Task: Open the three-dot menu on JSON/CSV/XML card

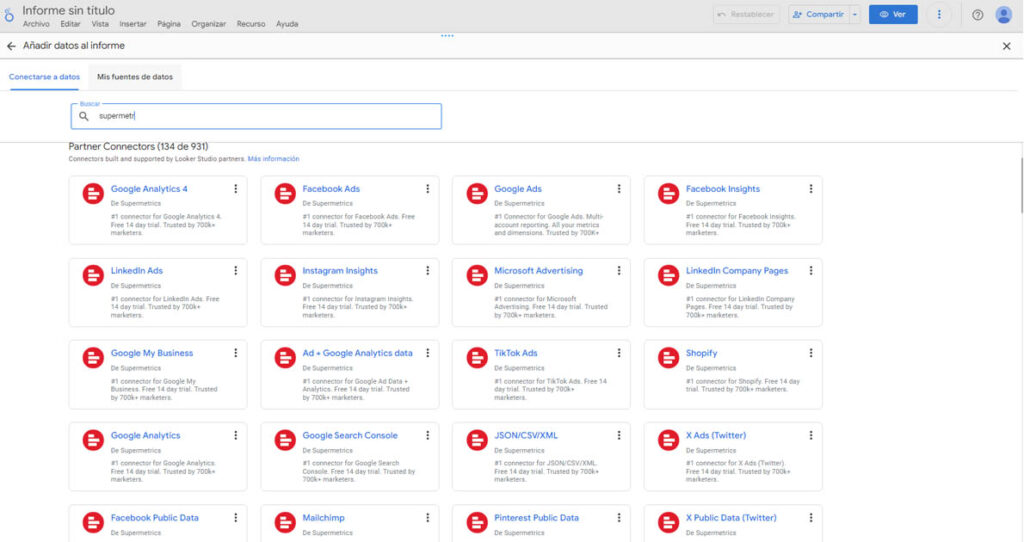Action: click(x=619, y=435)
